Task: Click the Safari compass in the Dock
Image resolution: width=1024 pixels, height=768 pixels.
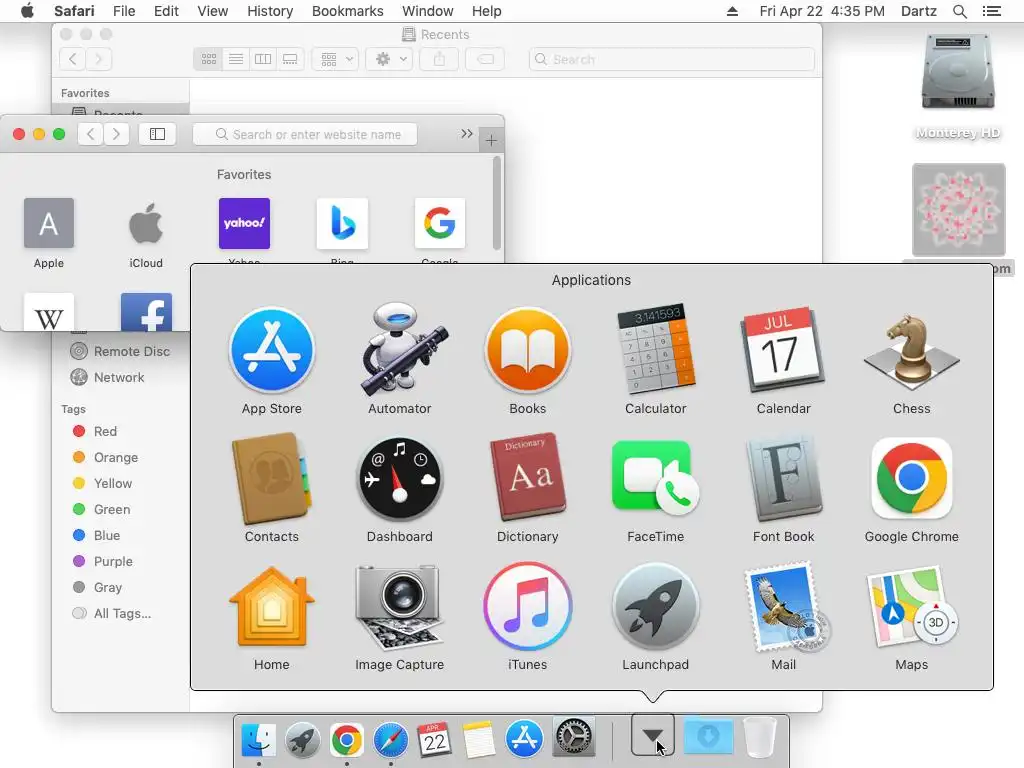Action: (x=391, y=739)
